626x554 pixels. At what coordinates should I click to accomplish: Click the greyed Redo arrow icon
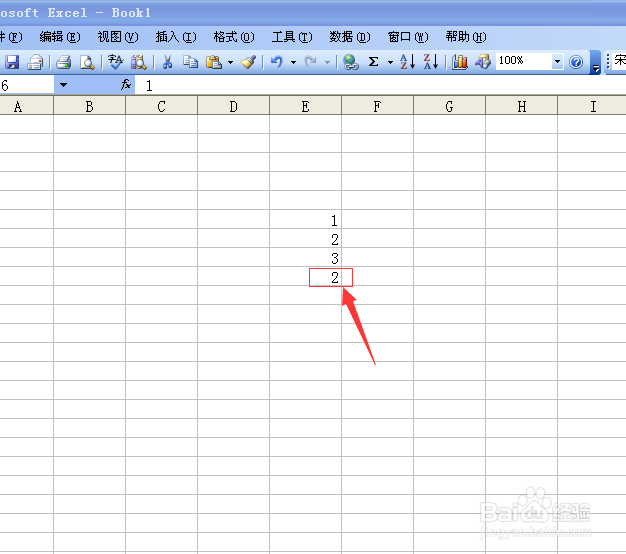point(311,62)
